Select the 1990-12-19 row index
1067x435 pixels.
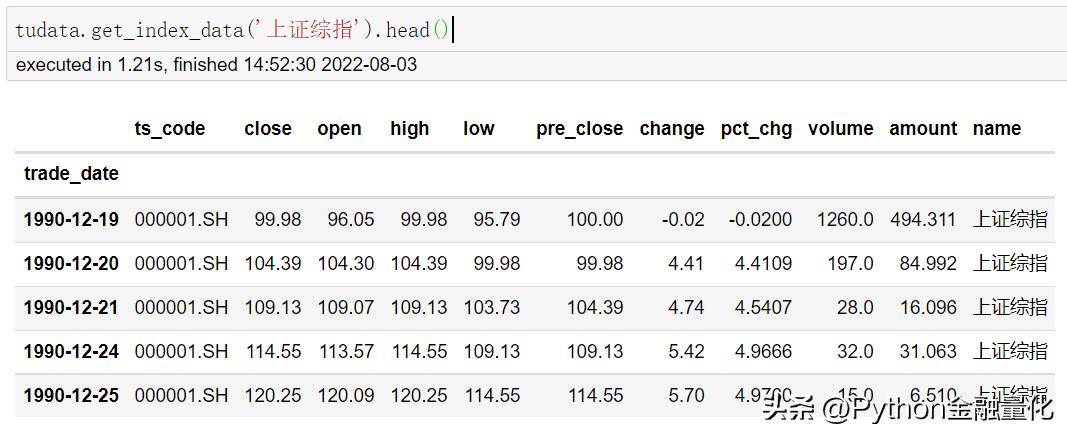71,219
